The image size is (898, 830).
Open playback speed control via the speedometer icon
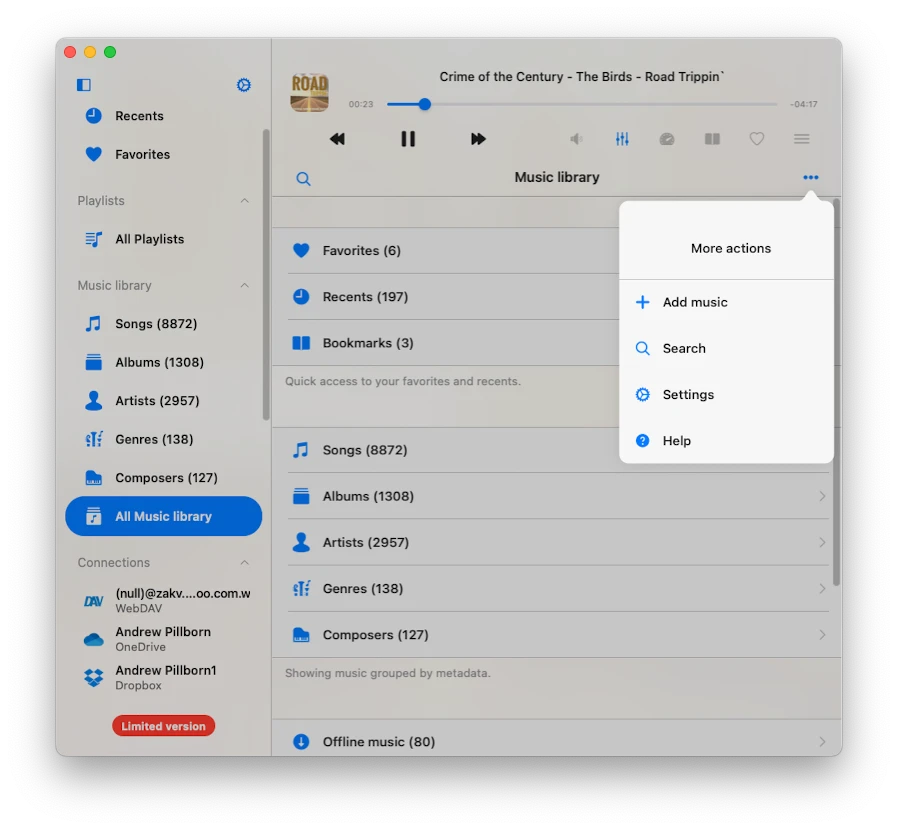pos(667,139)
